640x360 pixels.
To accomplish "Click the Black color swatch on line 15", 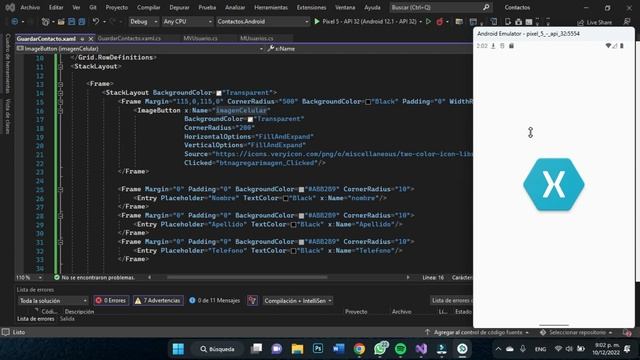I will click(368, 102).
